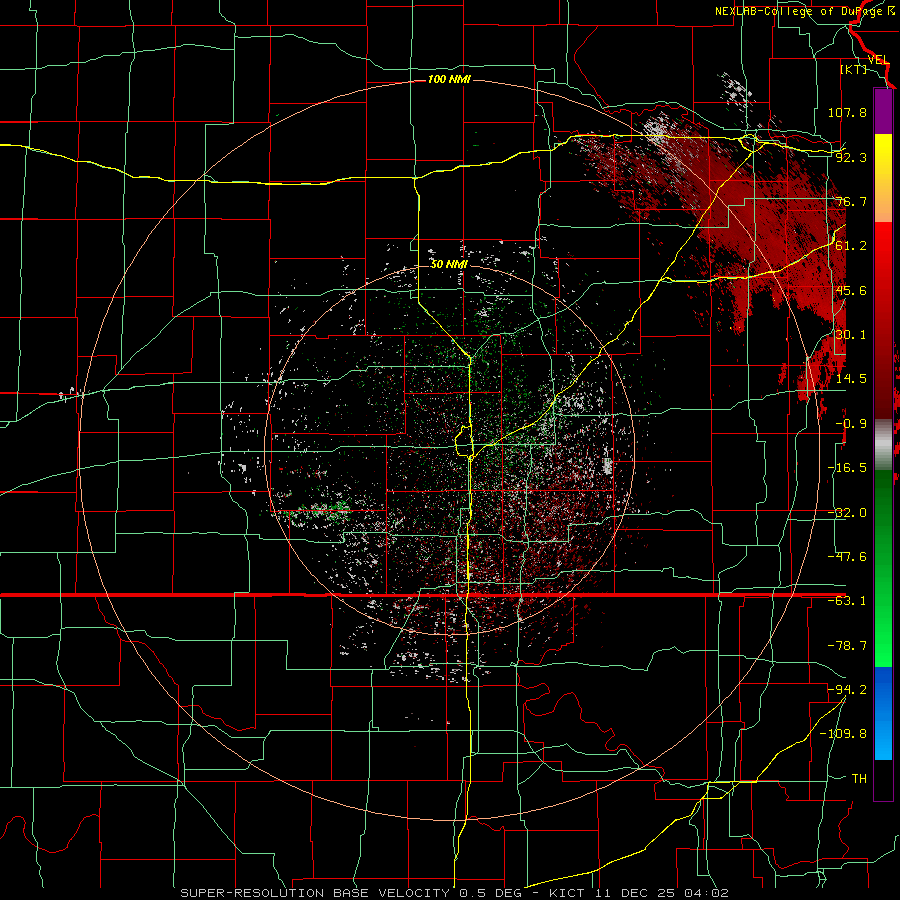The width and height of the screenshot is (900, 900).
Task: Select the 14.5 velocity scale value
Action: click(x=851, y=379)
